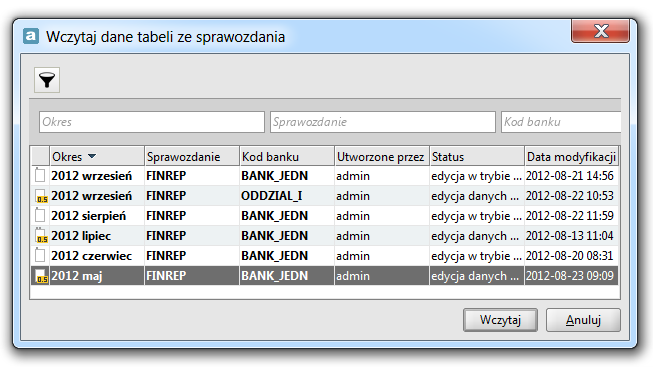Click document icon of 2012 wrzesień ODDZIAL_I row
The height and width of the screenshot is (367, 653).
41,195
